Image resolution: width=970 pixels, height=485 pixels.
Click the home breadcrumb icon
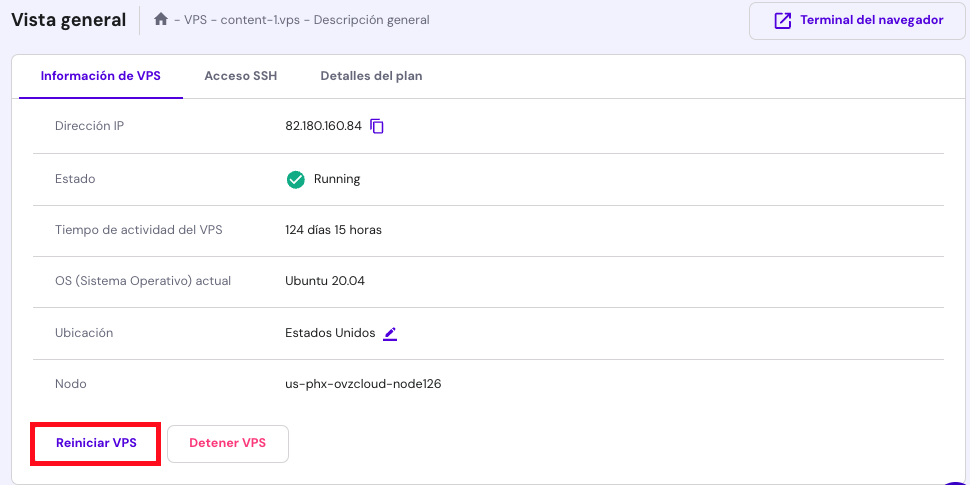point(161,19)
